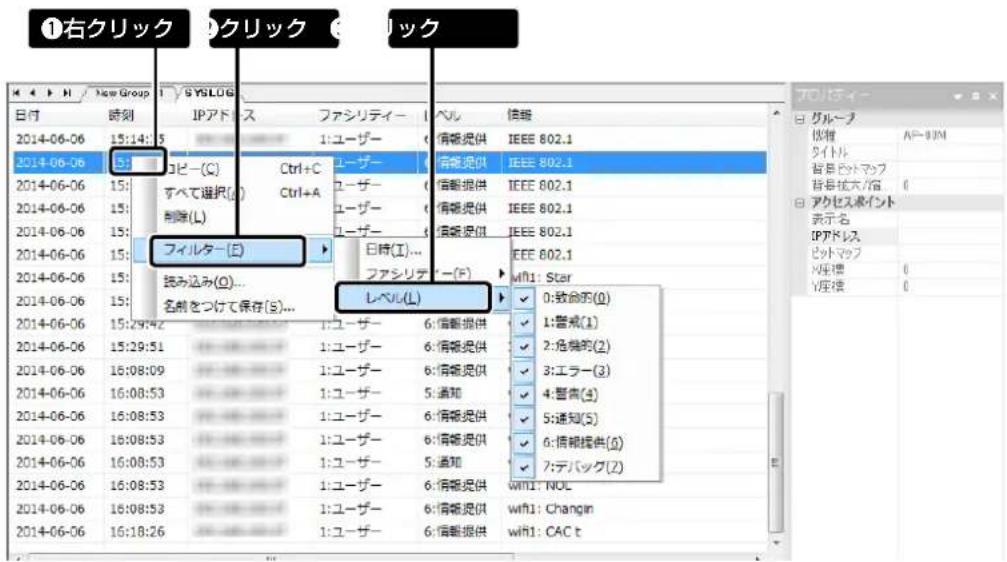
Task: Select log row at 15:29:51
Action: tap(389, 347)
